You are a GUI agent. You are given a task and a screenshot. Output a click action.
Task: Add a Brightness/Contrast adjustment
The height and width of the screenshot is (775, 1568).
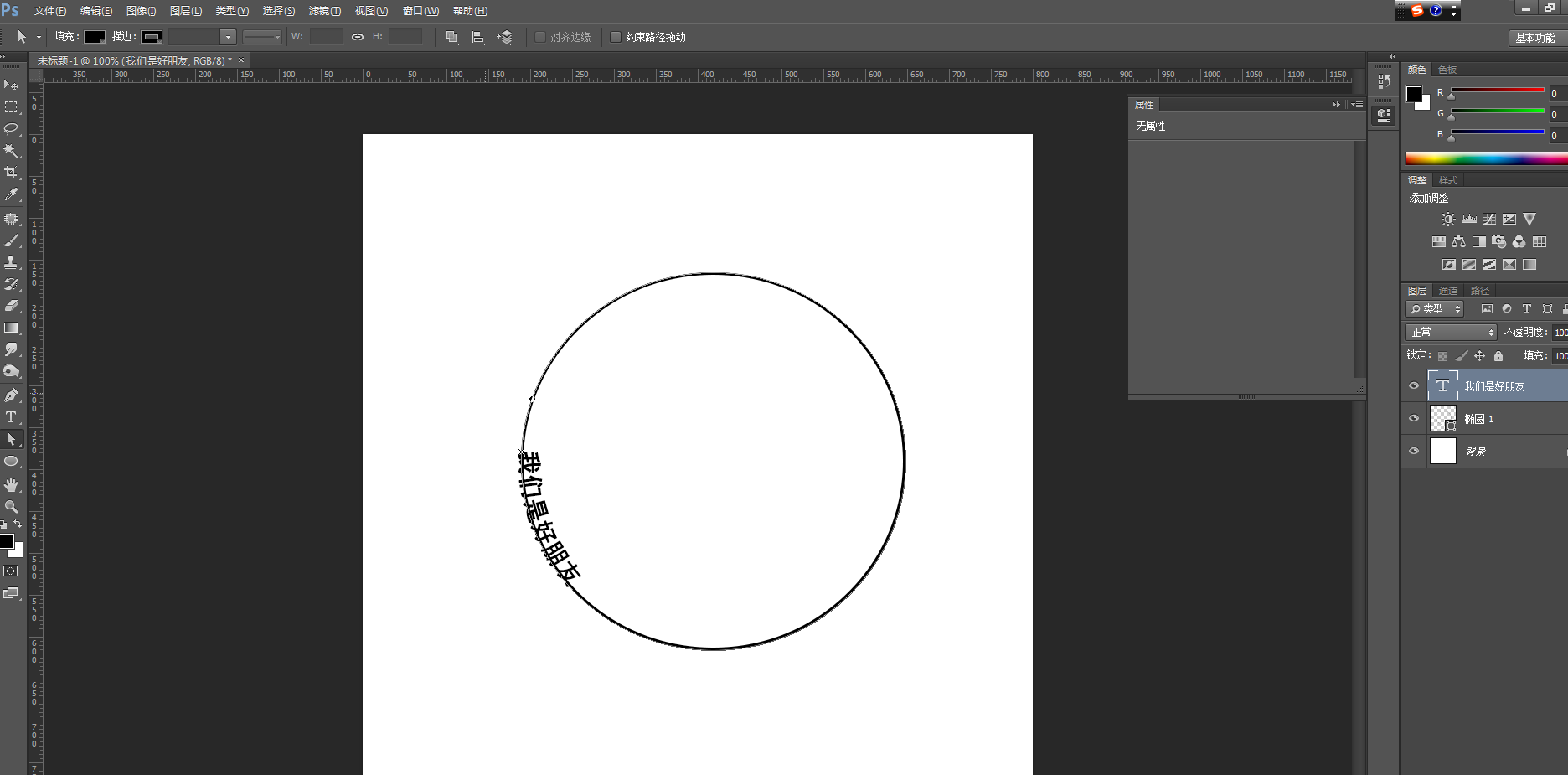tap(1448, 220)
